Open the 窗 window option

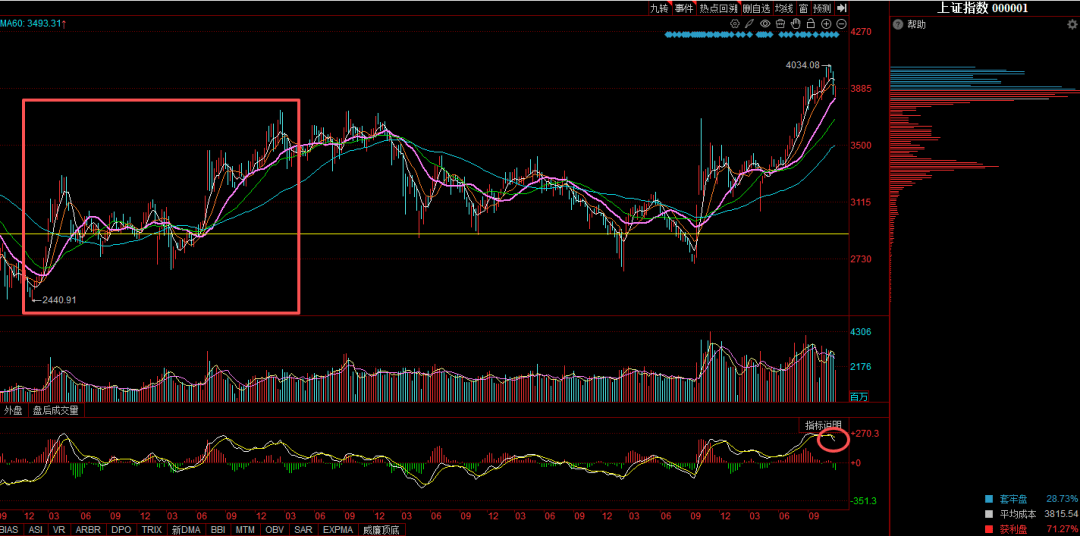point(803,8)
